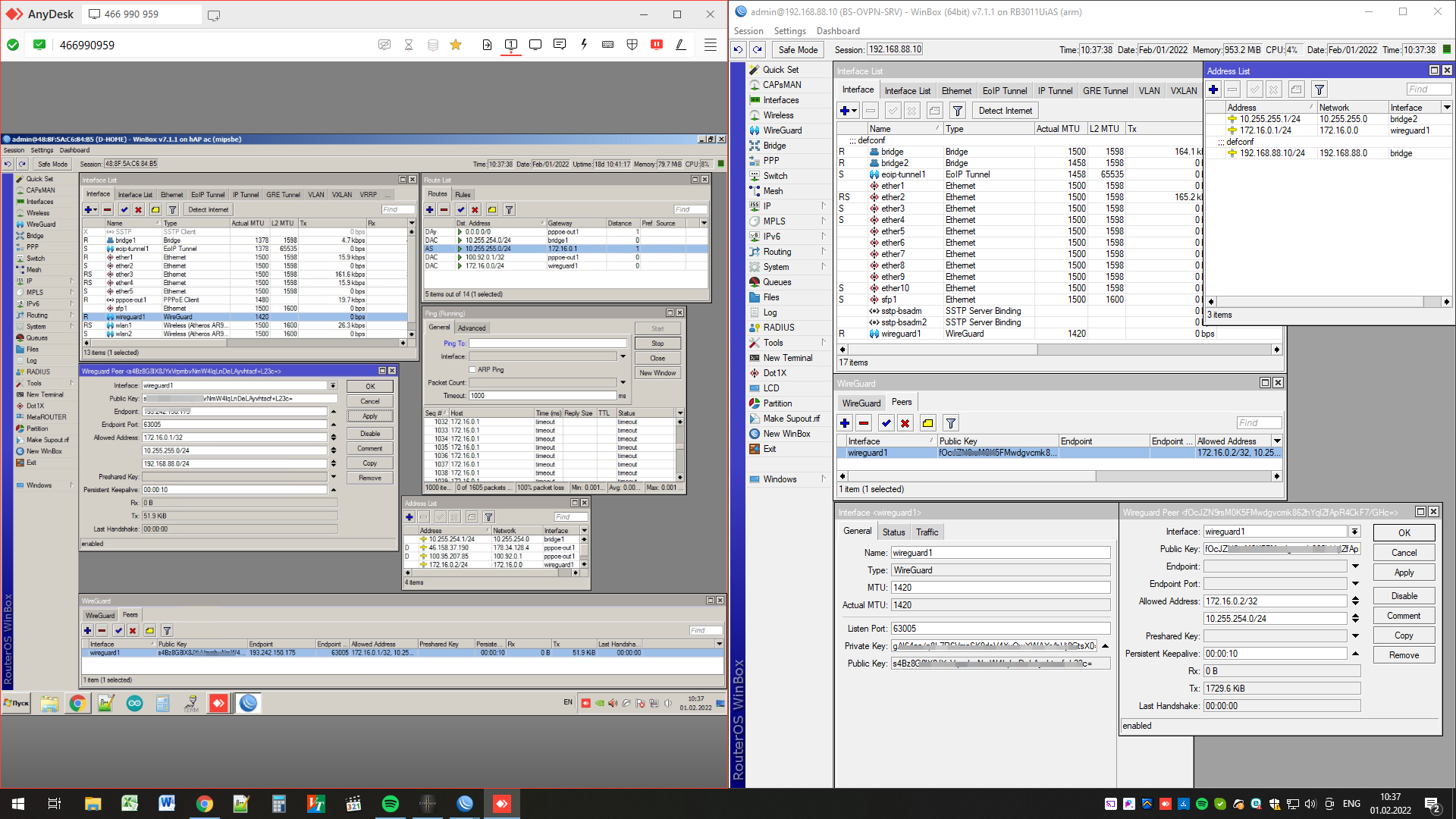Screen dimensions: 1456x819
Task: Open Interface dropdown in D-HOME Wireguard Peer dialog
Action: pos(333,386)
